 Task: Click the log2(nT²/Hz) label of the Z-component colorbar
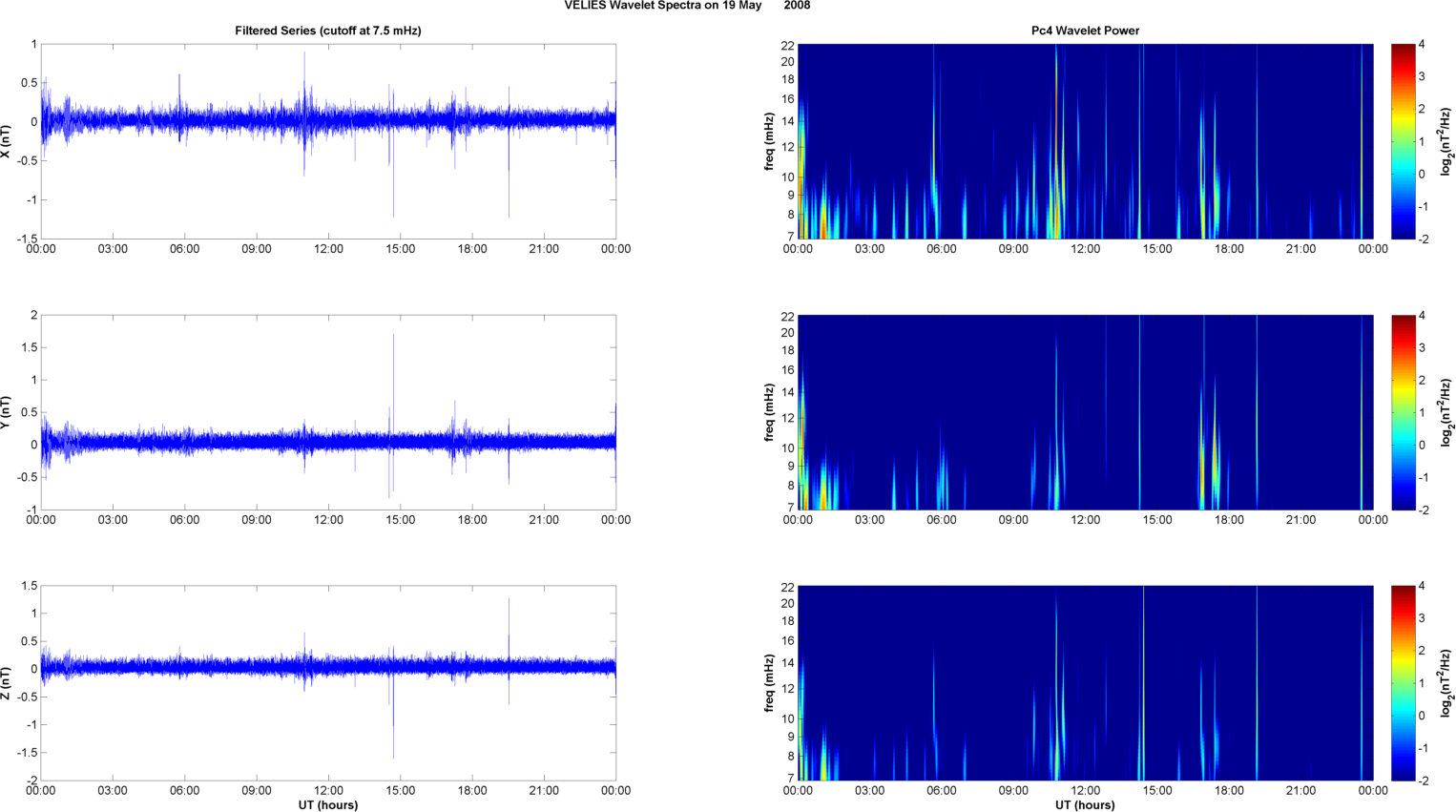click(x=1446, y=683)
